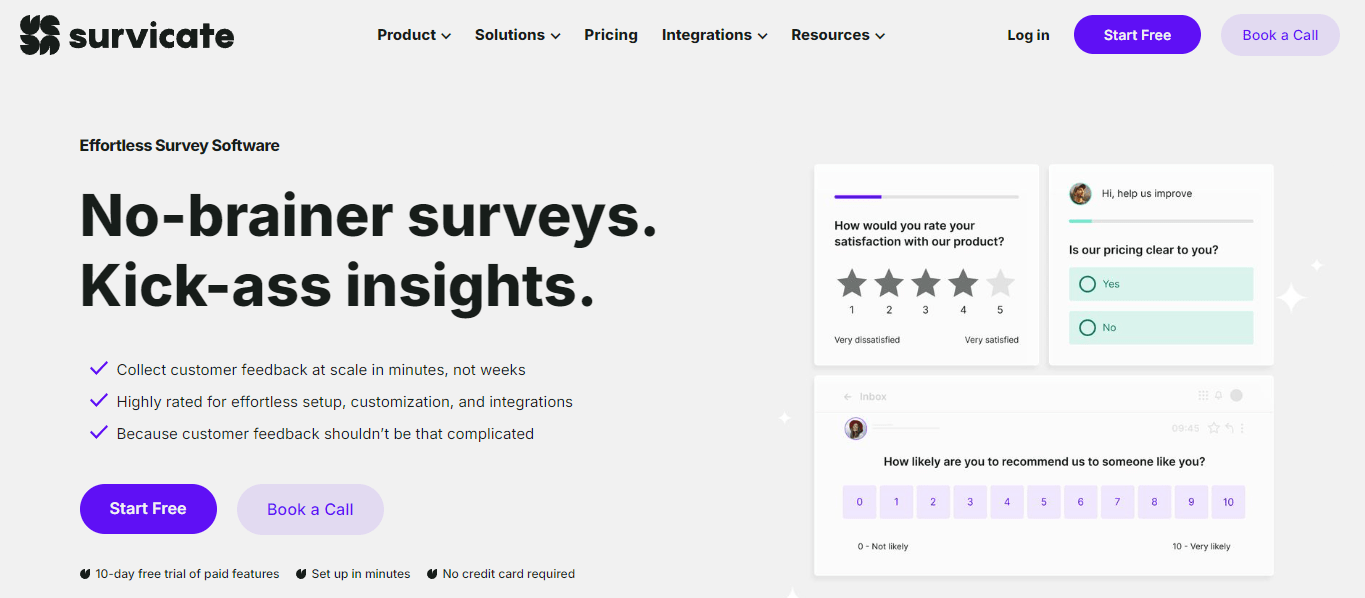Click the Survicate logo
The image size is (1365, 598).
click(126, 33)
